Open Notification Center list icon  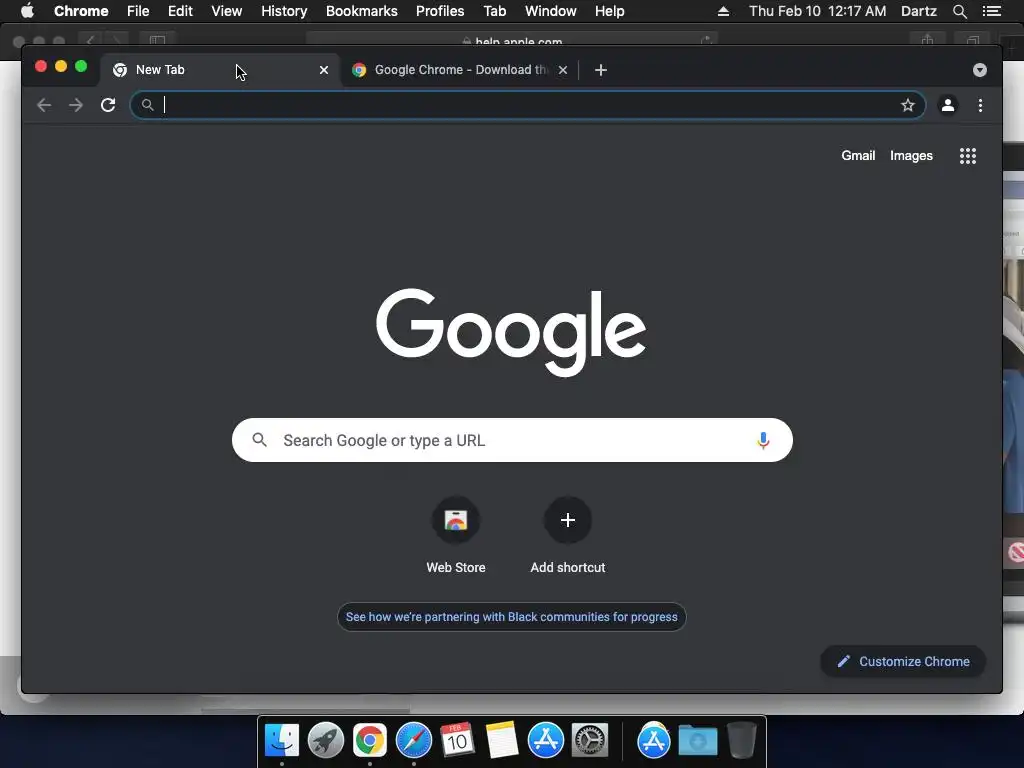click(991, 11)
